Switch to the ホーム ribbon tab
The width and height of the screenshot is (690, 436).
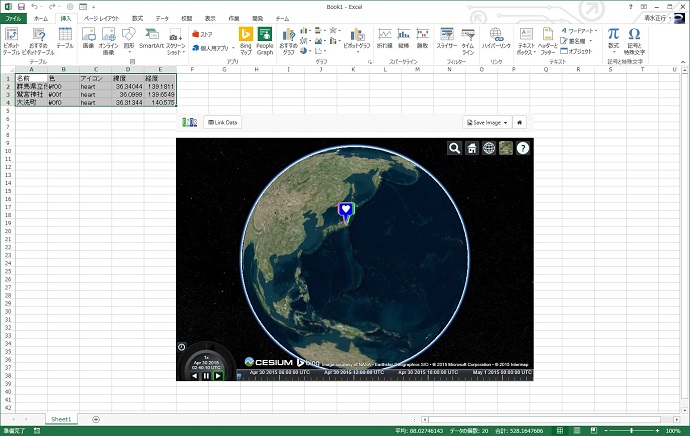(41, 18)
